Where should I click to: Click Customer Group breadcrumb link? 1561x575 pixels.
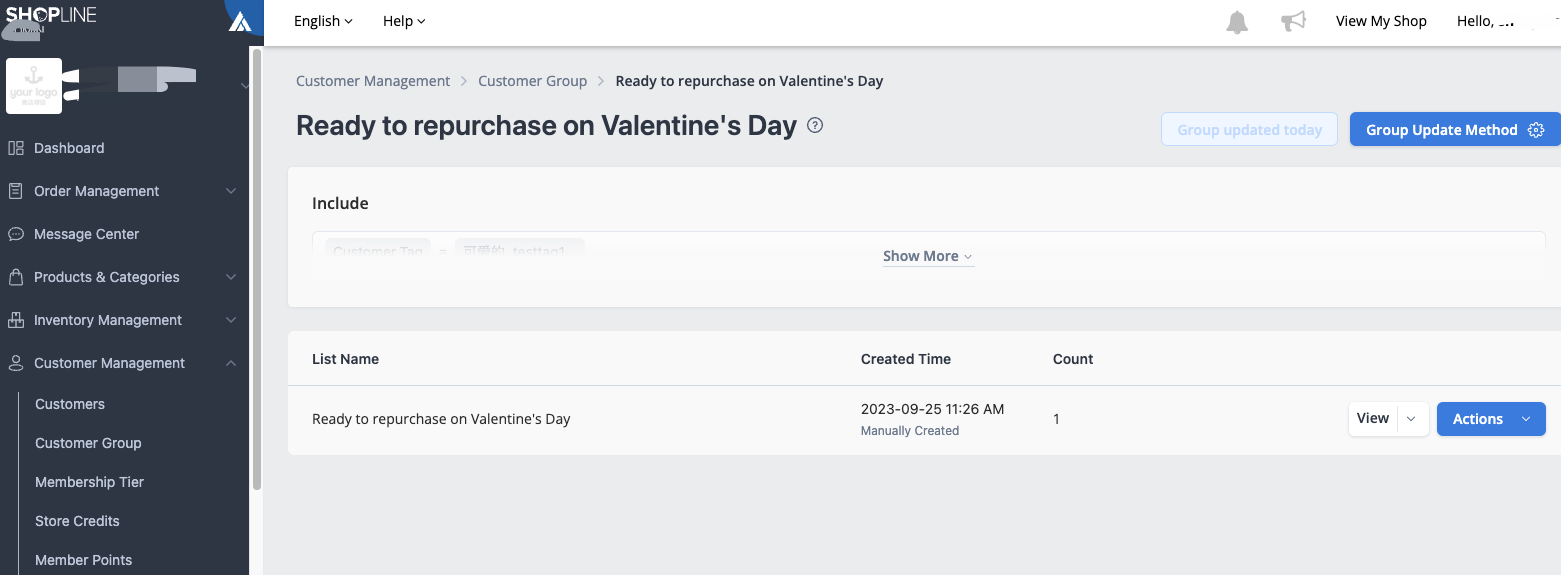(x=532, y=81)
